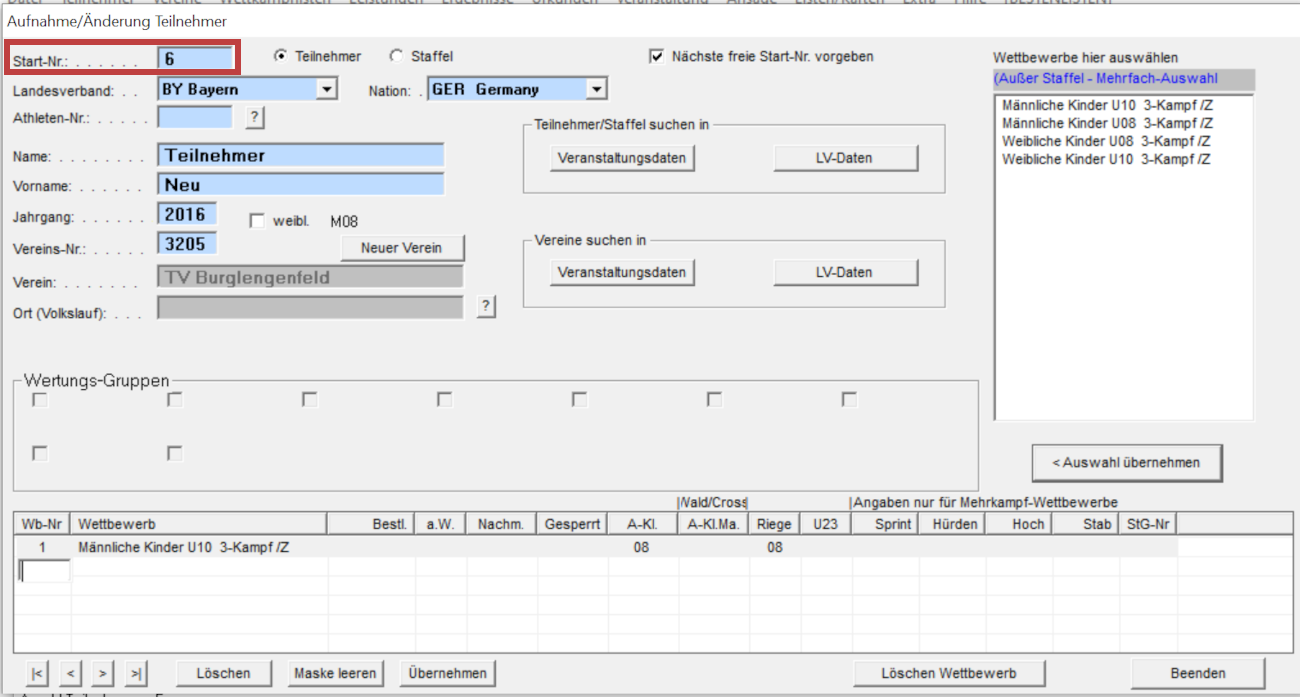1300x697 pixels.
Task: Click the Riege column header
Action: [775, 524]
